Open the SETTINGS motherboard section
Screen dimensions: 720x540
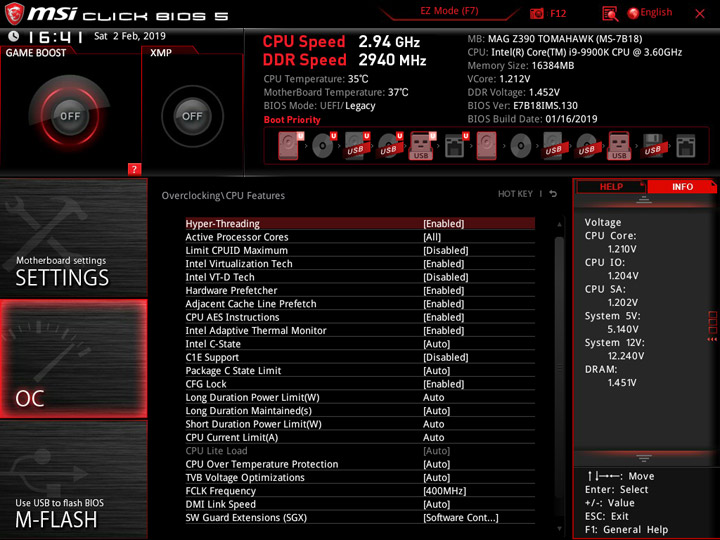click(x=73, y=238)
